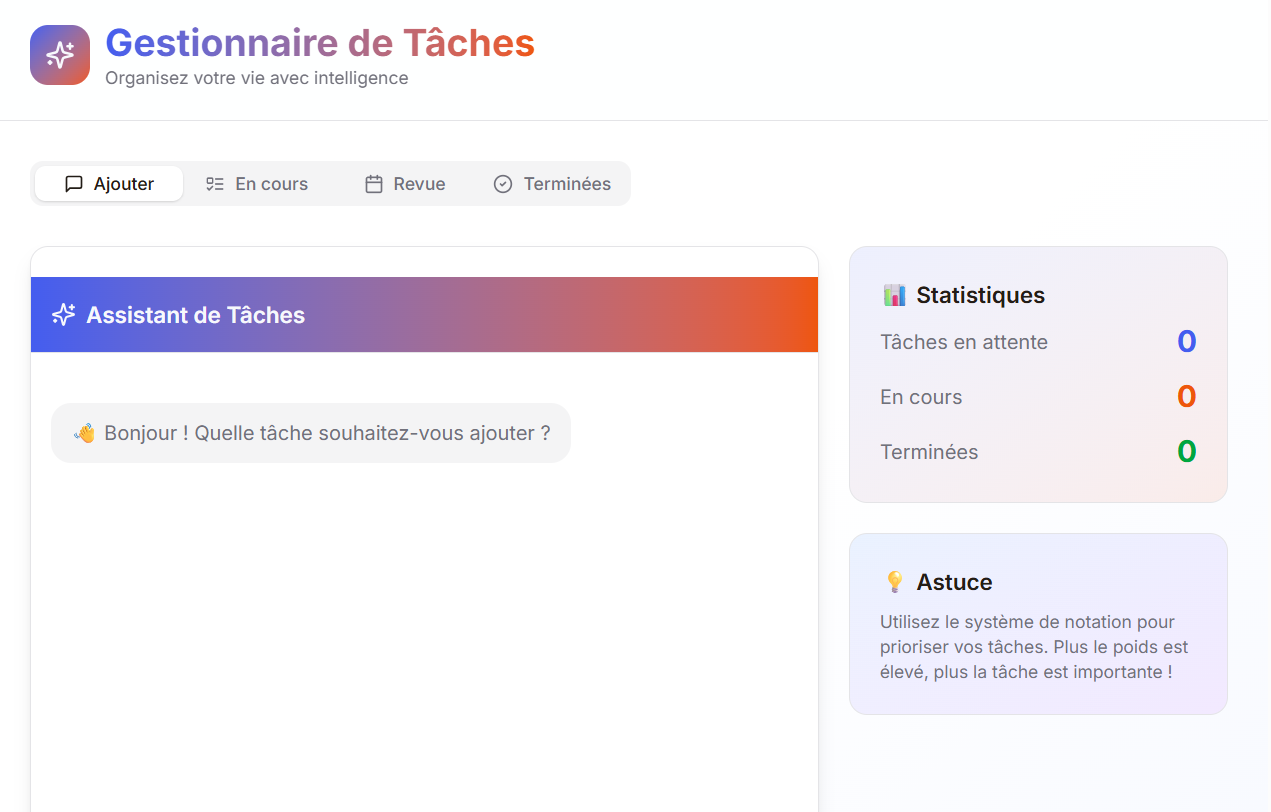Click the calendar icon on the Revue tab
Screen dimensions: 1271x812
coord(374,183)
